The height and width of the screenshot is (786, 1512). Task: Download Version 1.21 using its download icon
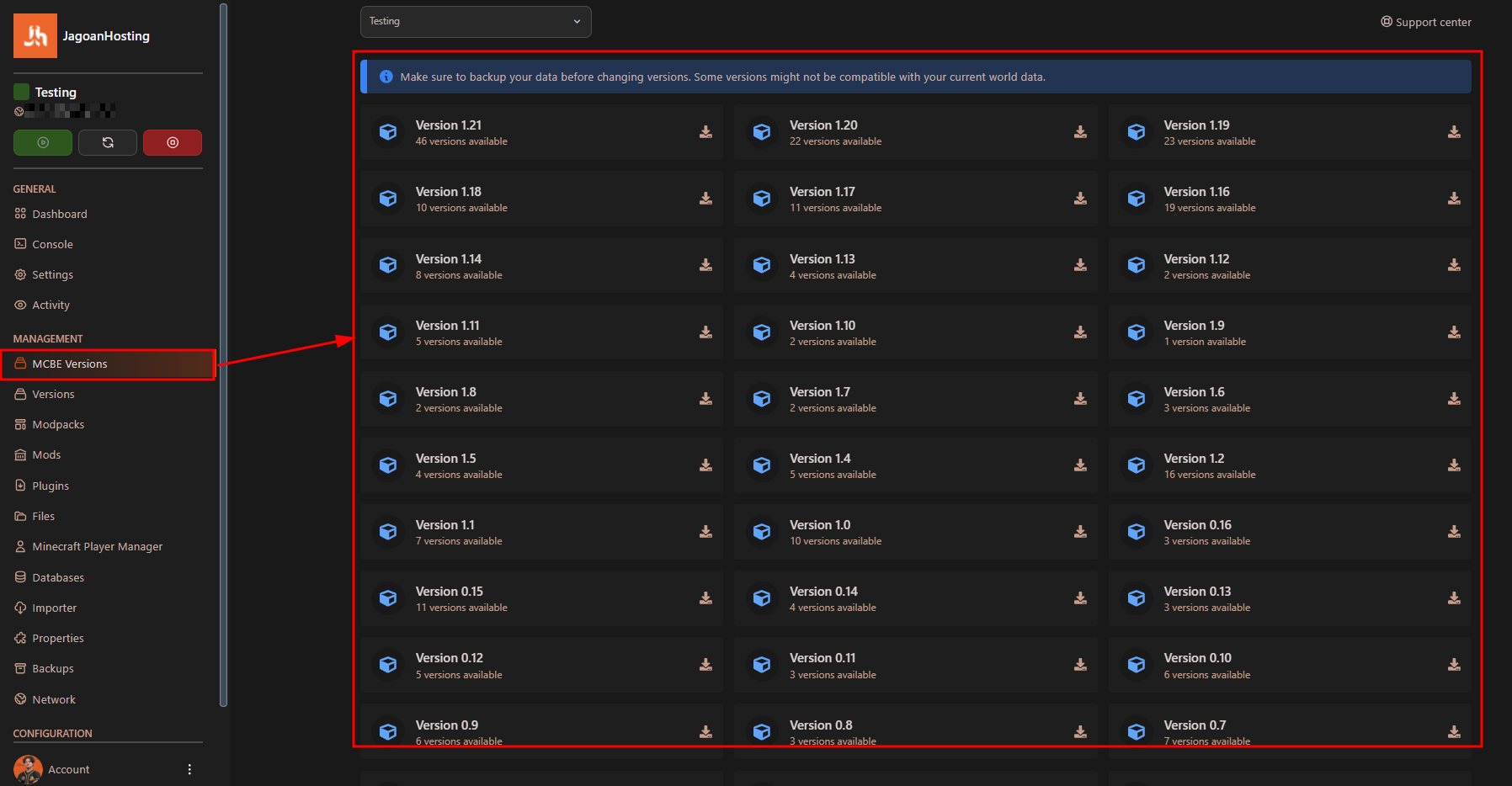(x=705, y=132)
